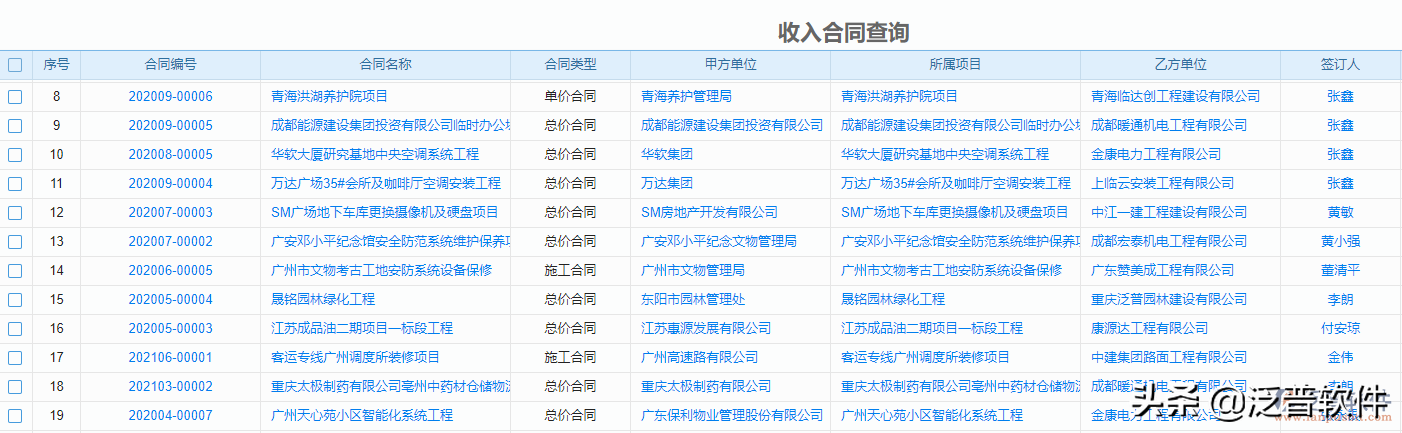Open contract number 202006-00005

170,271
